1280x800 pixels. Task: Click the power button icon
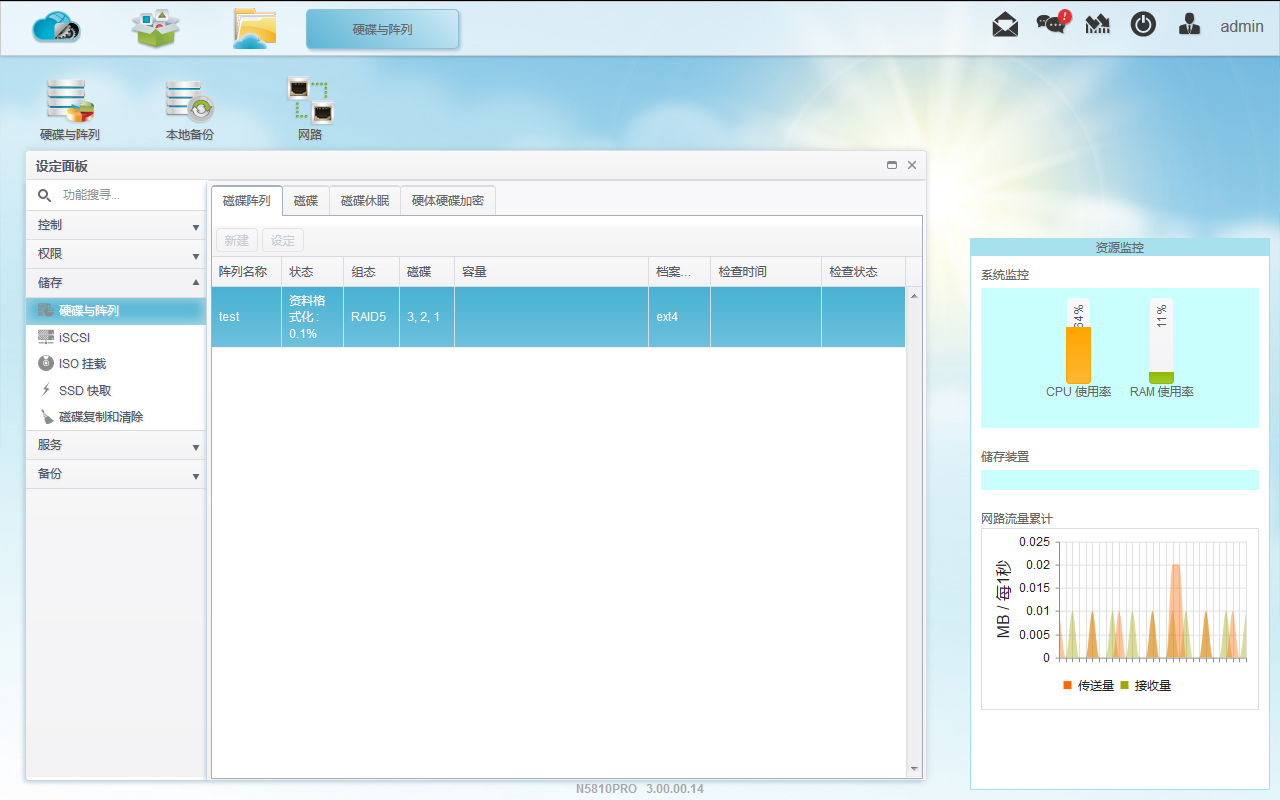(x=1143, y=26)
